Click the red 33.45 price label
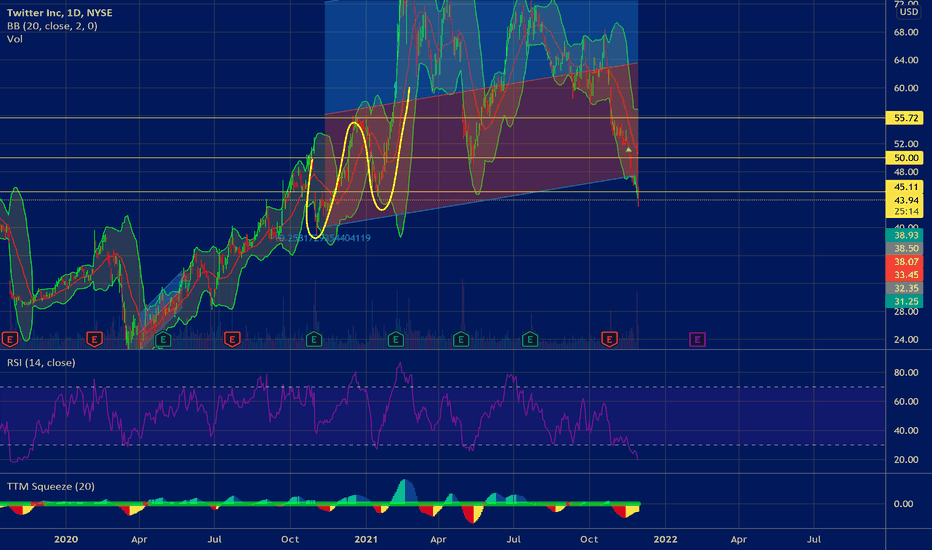Image resolution: width=932 pixels, height=550 pixels. pos(905,274)
